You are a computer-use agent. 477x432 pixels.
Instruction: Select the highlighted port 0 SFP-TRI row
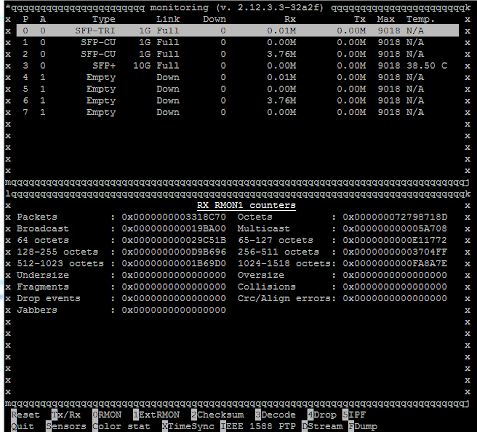click(238, 31)
